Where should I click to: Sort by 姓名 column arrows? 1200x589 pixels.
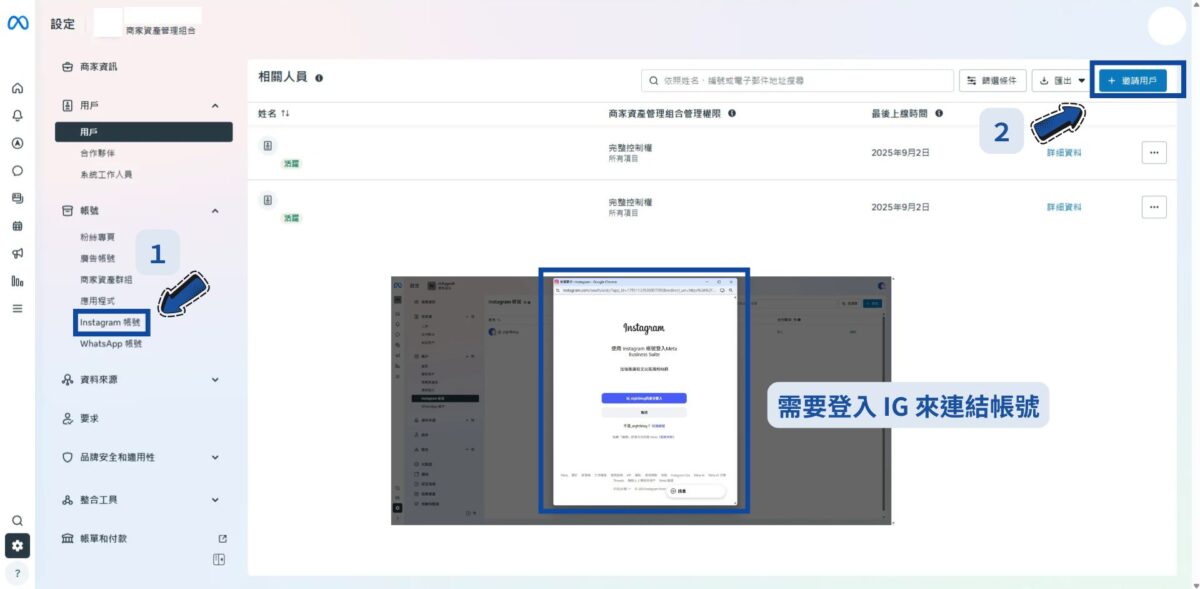coord(285,114)
